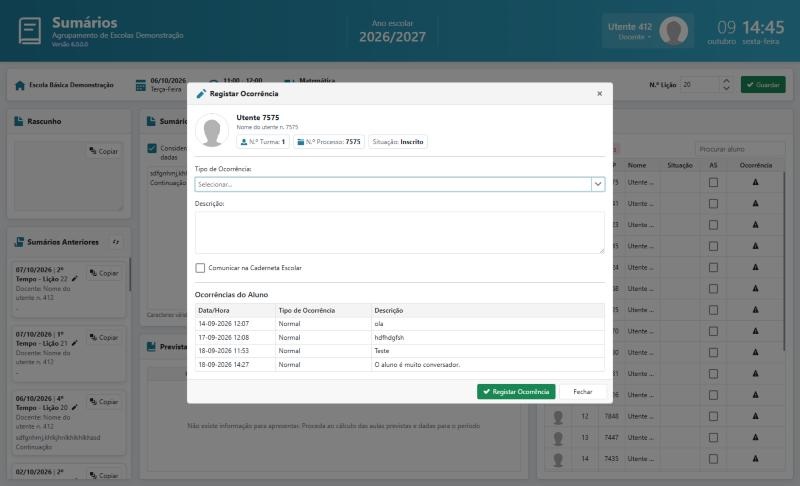Click the refresh icon next to Sumários Anteriores
The height and width of the screenshot is (486, 800).
pos(116,242)
